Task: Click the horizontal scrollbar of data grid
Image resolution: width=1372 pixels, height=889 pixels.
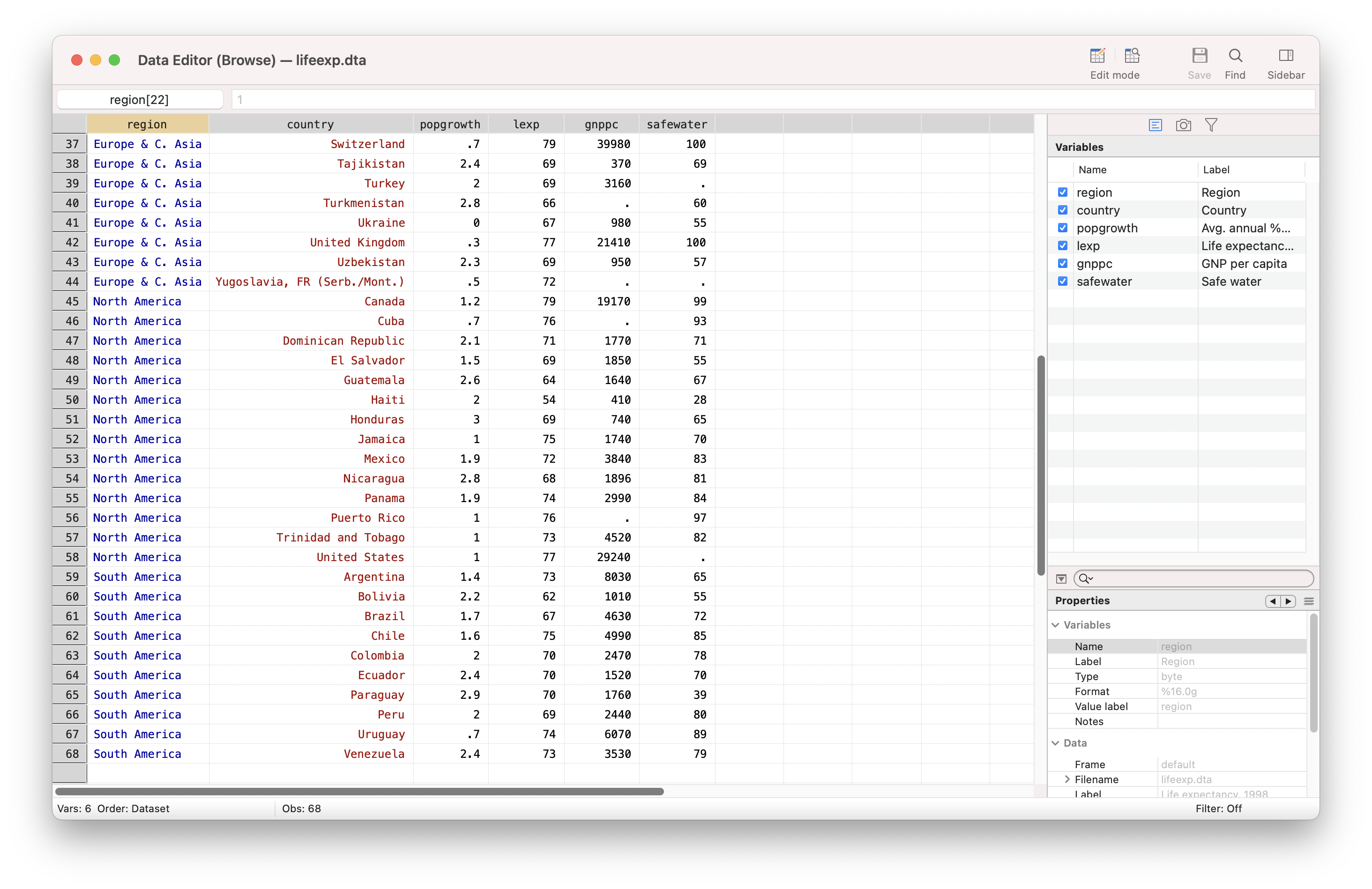Action: pyautogui.click(x=359, y=792)
